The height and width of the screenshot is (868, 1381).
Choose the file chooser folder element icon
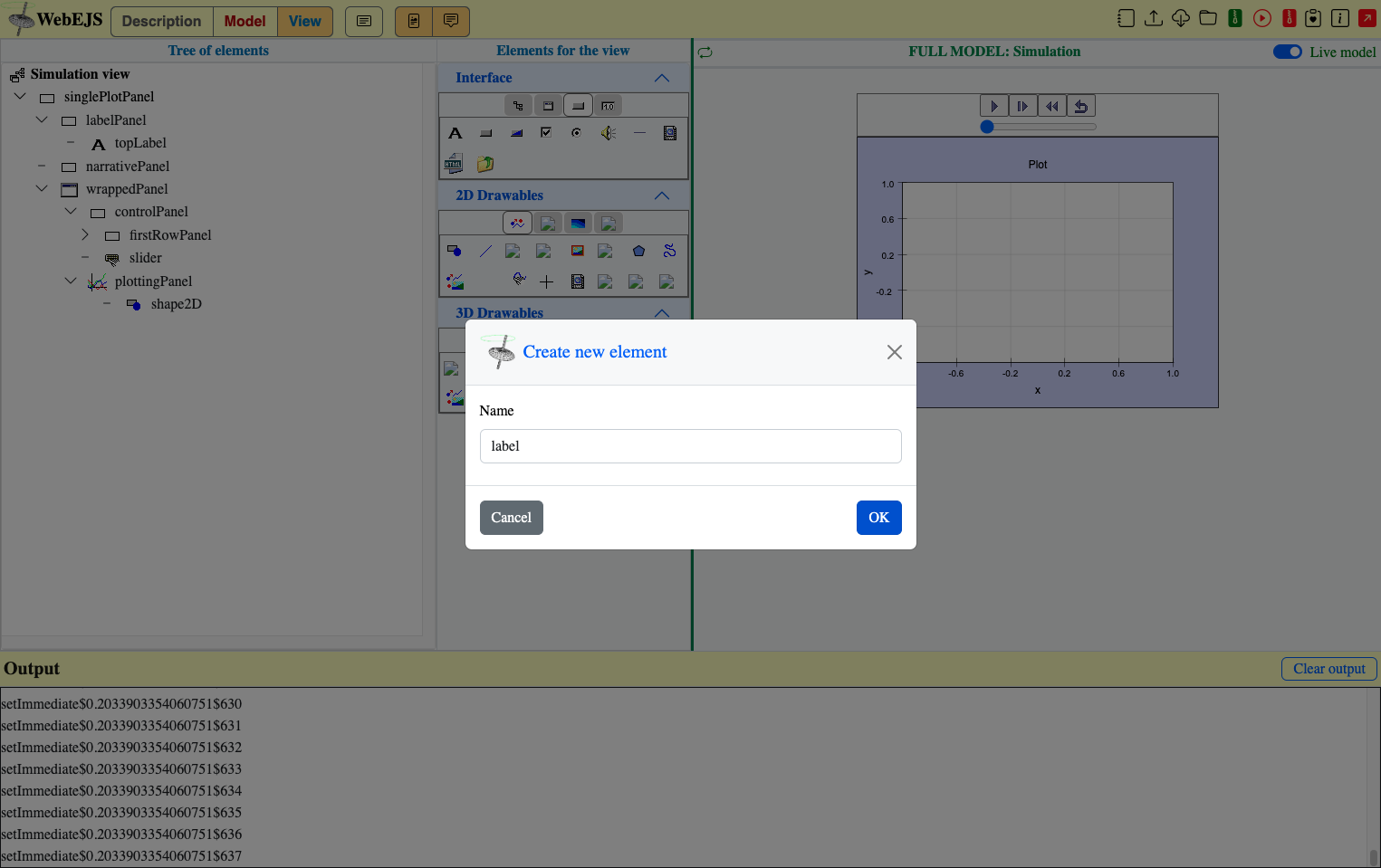[x=485, y=164]
